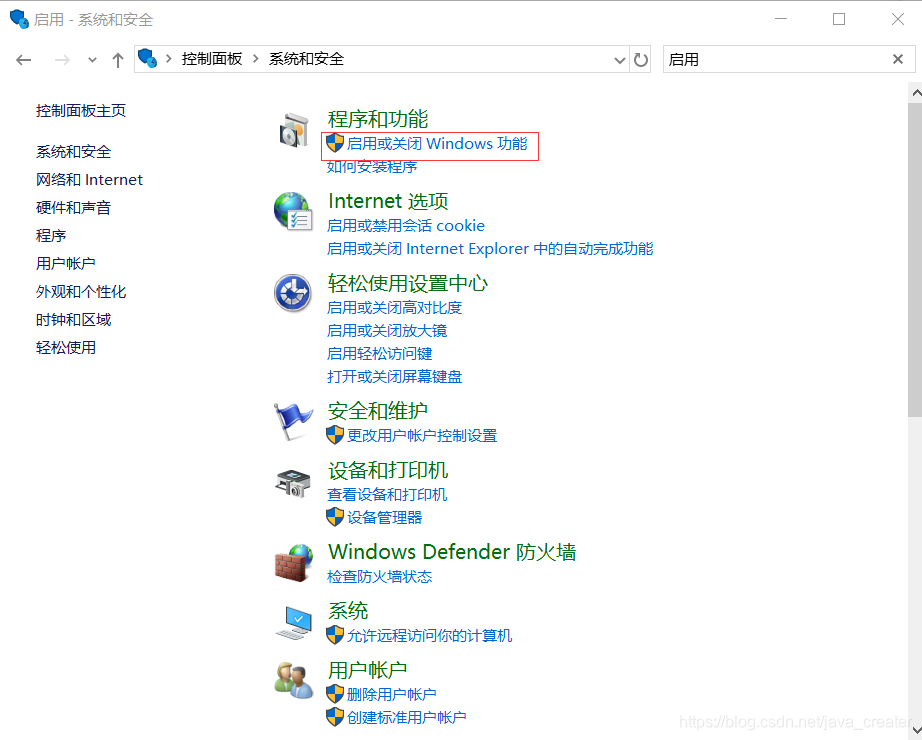Screen dimensions: 922x740
Task: Open the Programs and Features category icon
Action: [293, 130]
